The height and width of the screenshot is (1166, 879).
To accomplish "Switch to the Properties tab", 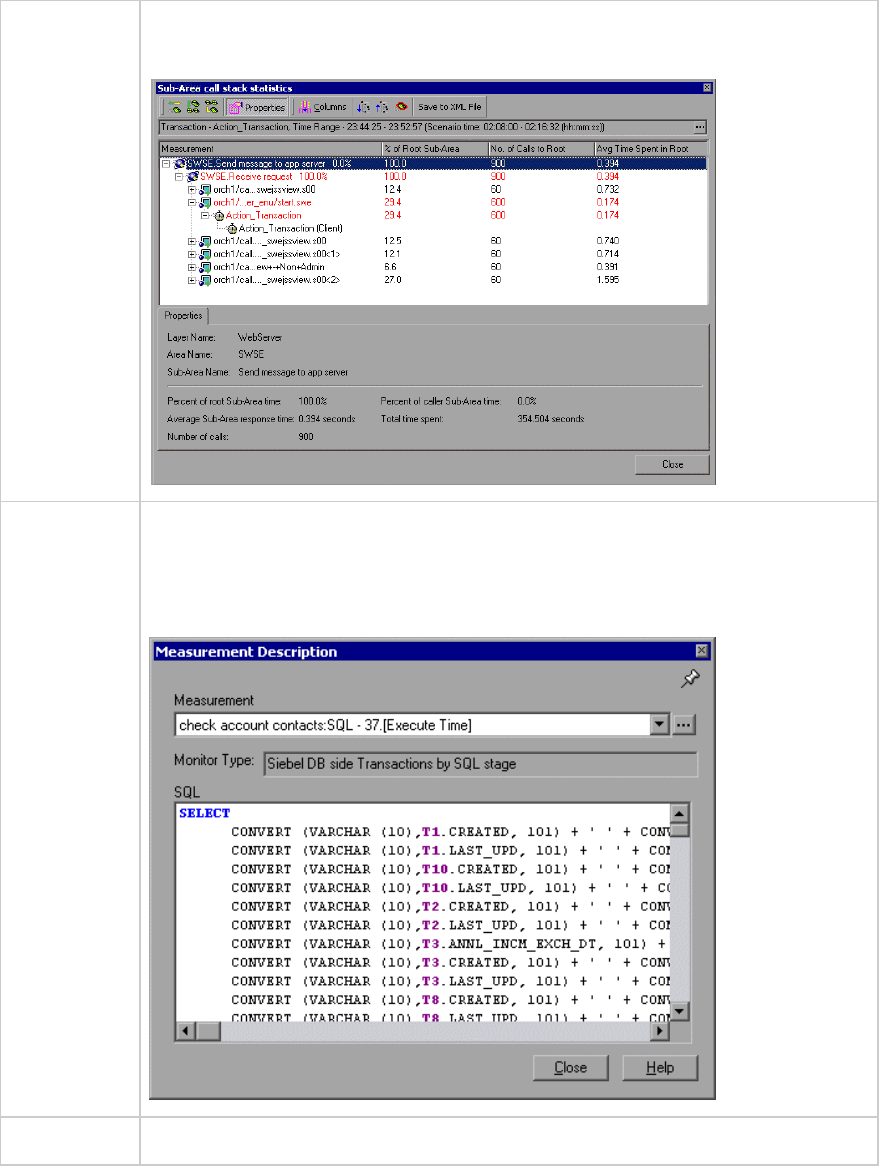I will coord(183,316).
